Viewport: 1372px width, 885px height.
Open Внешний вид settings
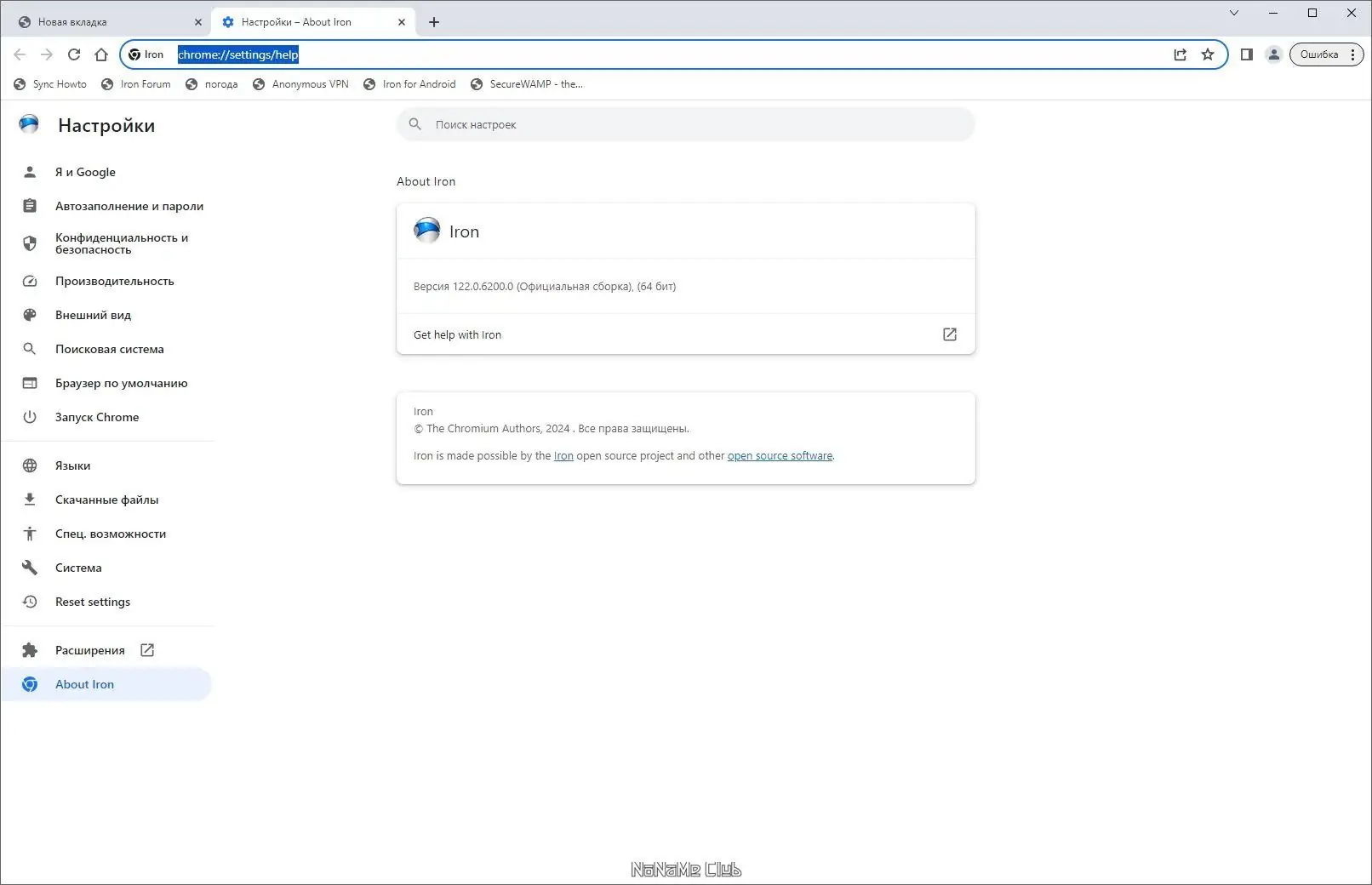(x=107, y=315)
